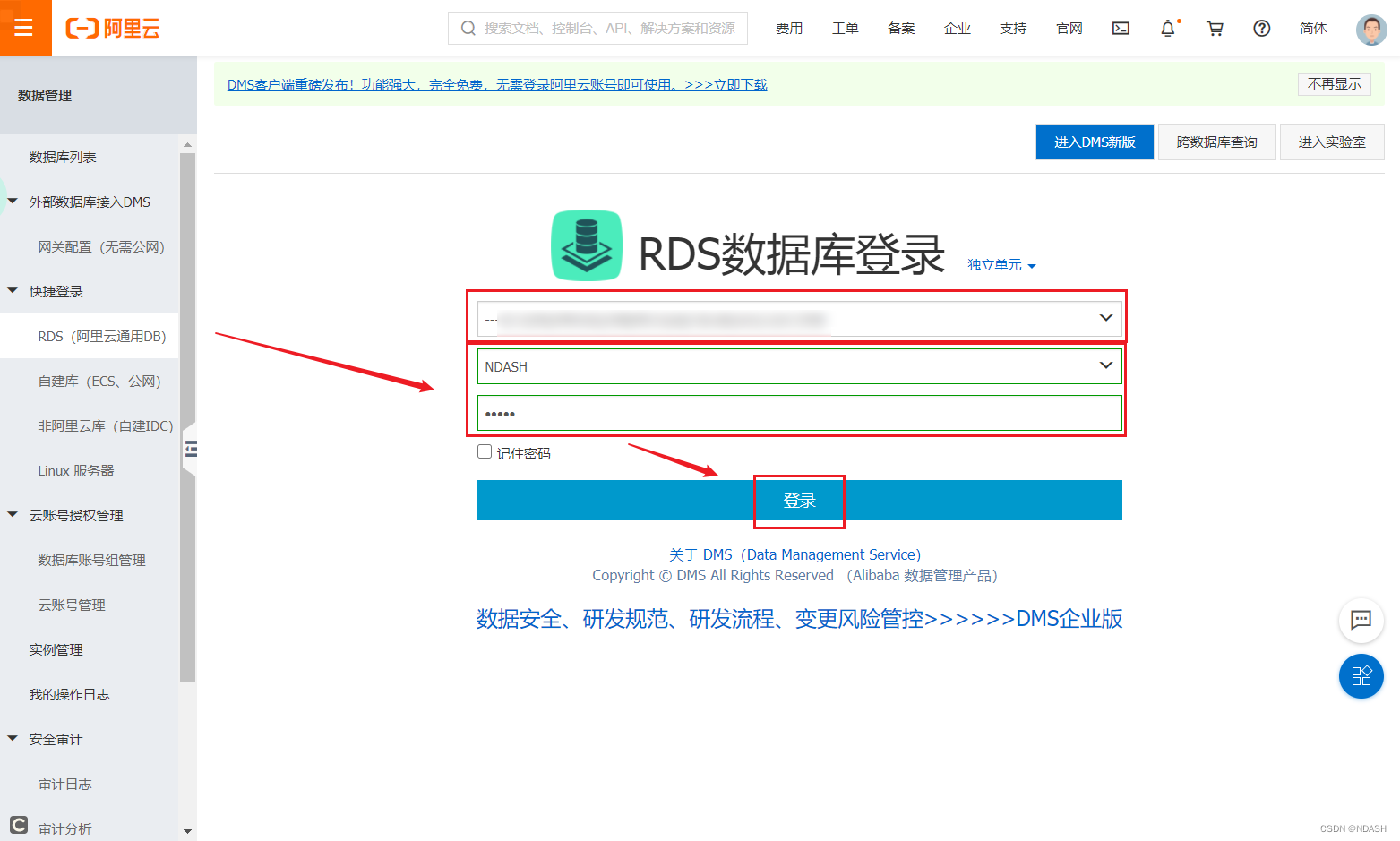Click 进入DMS新版 button

(x=1095, y=142)
